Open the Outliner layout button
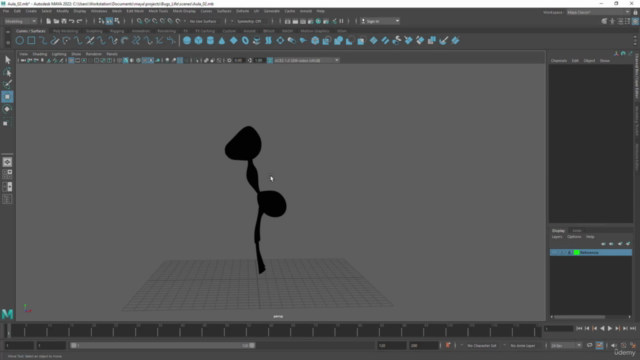 [7, 199]
